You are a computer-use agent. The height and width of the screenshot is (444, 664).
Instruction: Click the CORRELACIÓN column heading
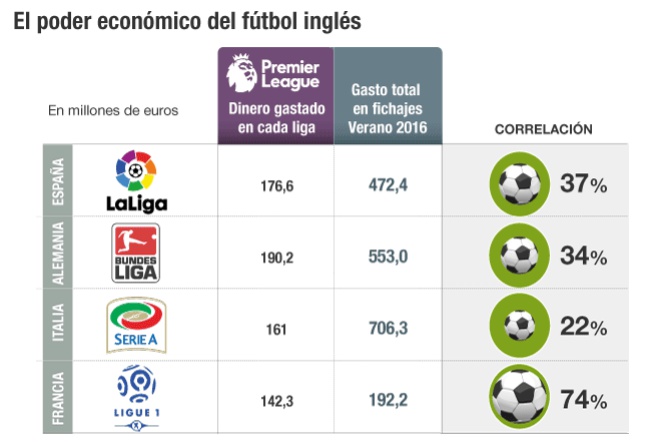(544, 129)
